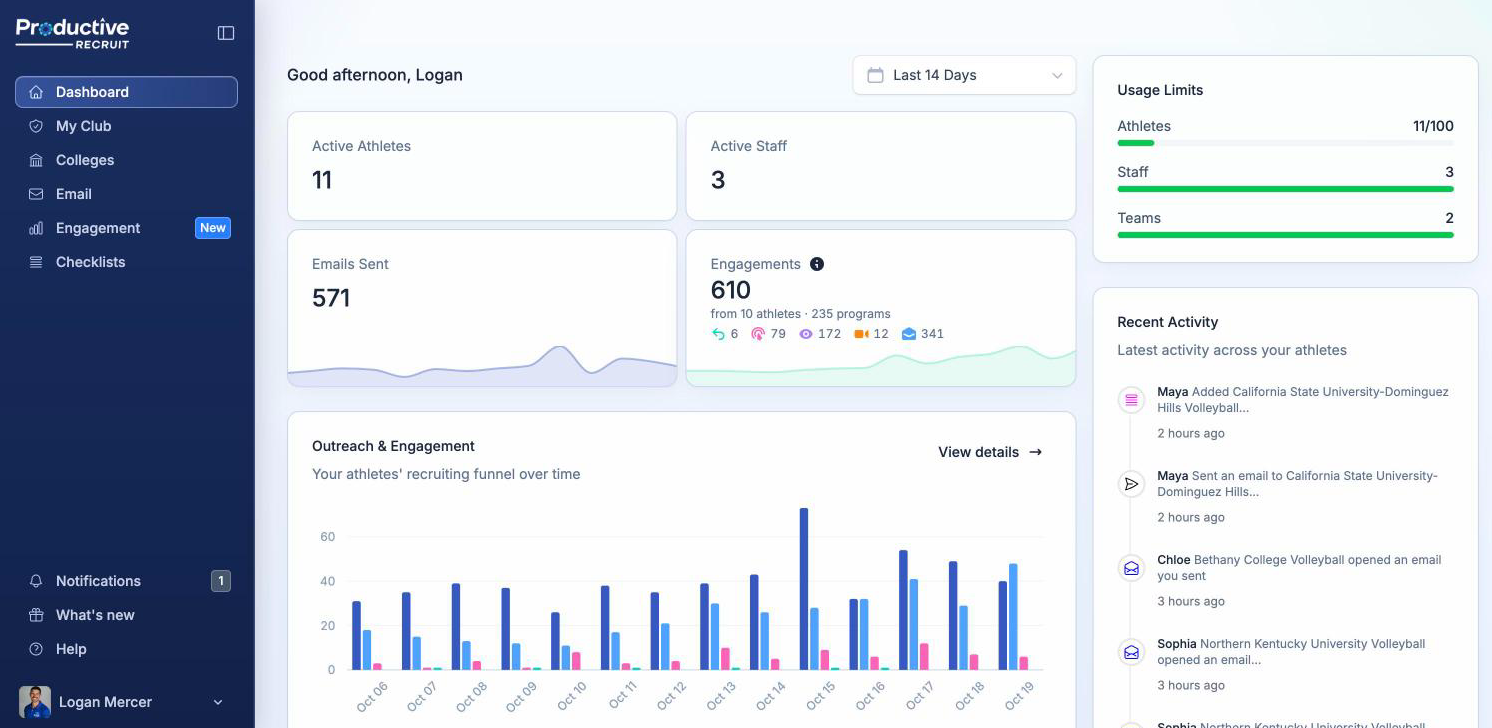Click the replies icon showing 6
The width and height of the screenshot is (1492, 728).
718,334
